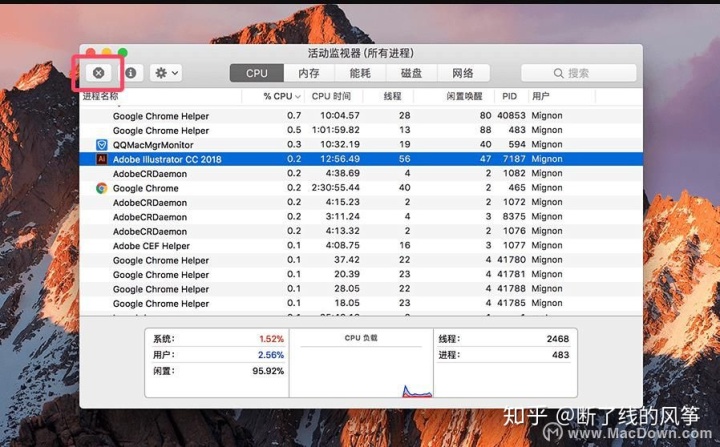720x447 pixels.
Task: Select the Google Chrome app icon
Action: tap(101, 188)
